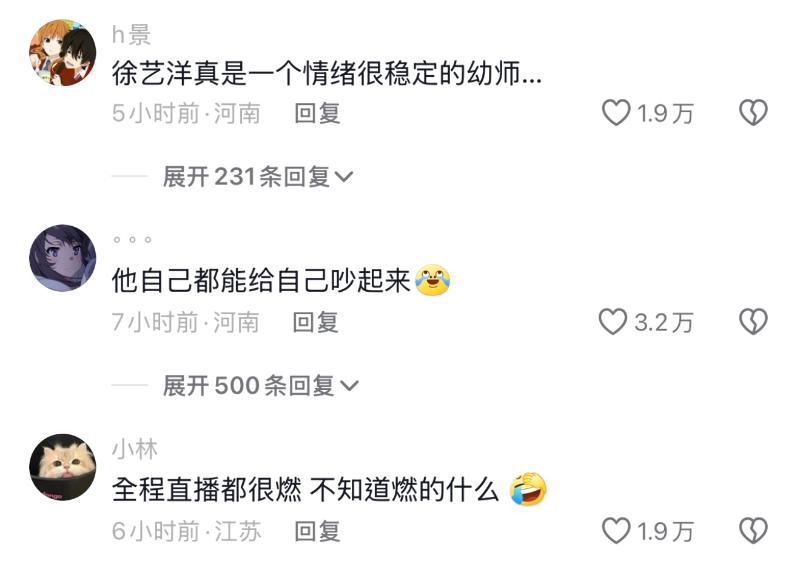Image resolution: width=800 pixels, height=572 pixels.
Task: Click chevron next to 展开231条回复
Action: [344, 178]
